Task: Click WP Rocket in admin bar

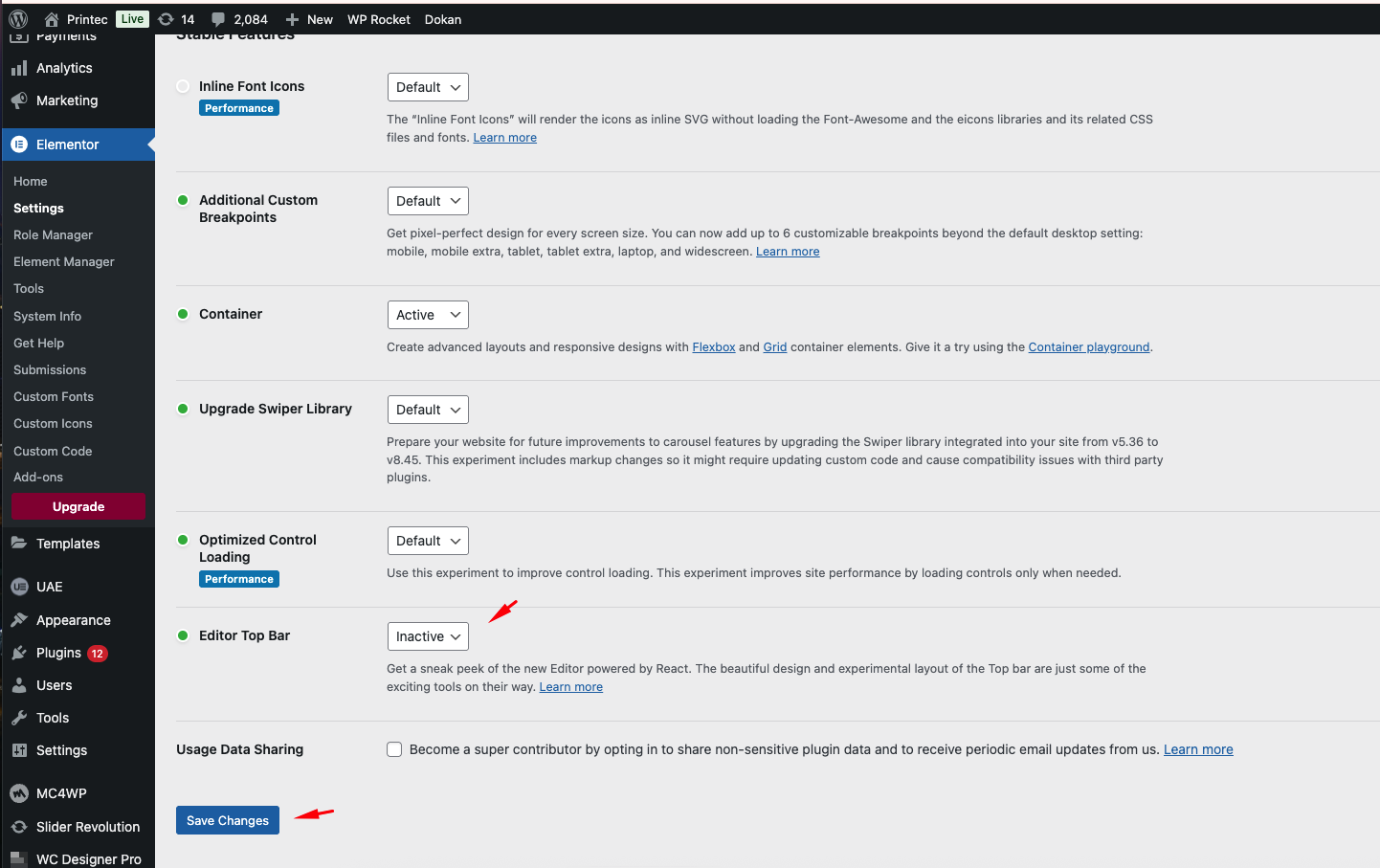Action: [379, 19]
